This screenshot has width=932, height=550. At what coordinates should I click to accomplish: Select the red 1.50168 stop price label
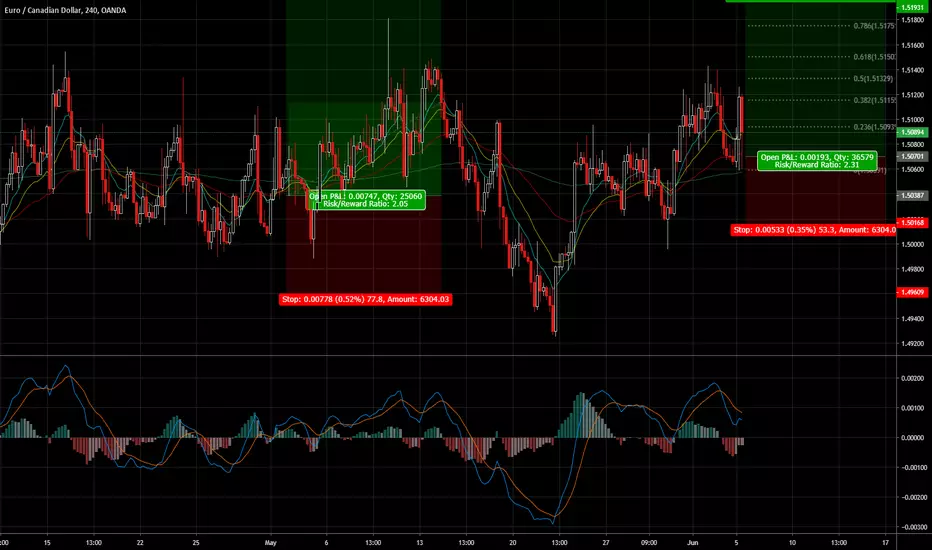click(912, 222)
